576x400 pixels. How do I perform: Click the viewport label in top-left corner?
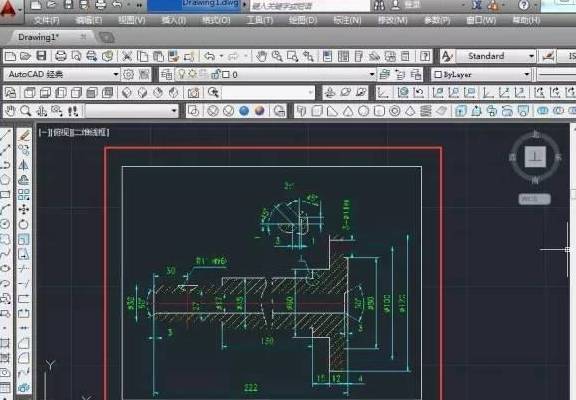tap(74, 132)
